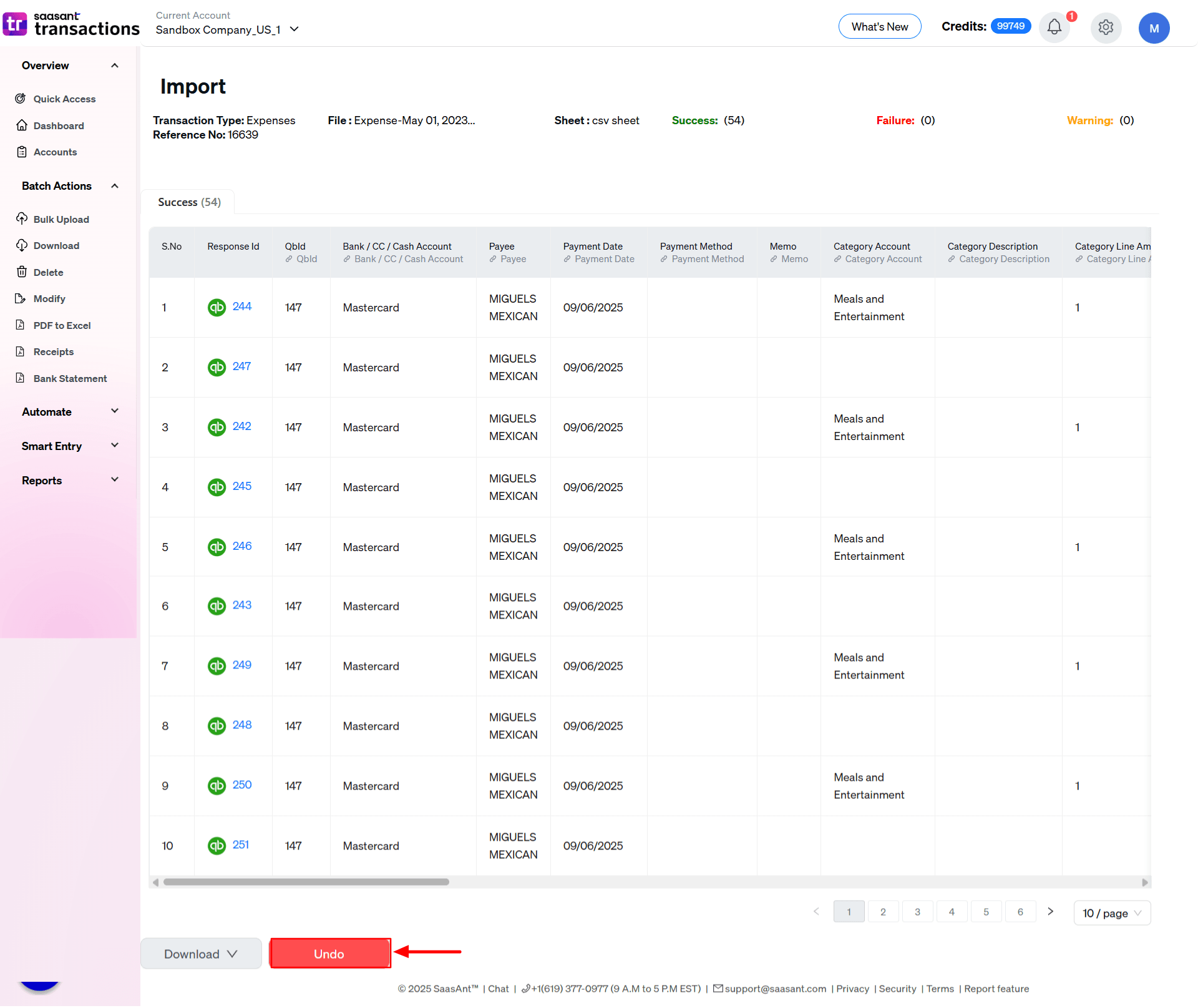Open response id link 251
This screenshot has height=1008, width=1198.
[x=241, y=845]
